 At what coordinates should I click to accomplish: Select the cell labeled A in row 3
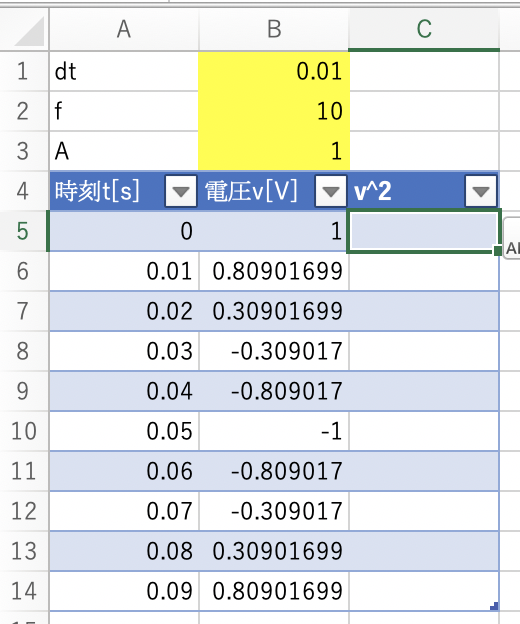[x=124, y=151]
